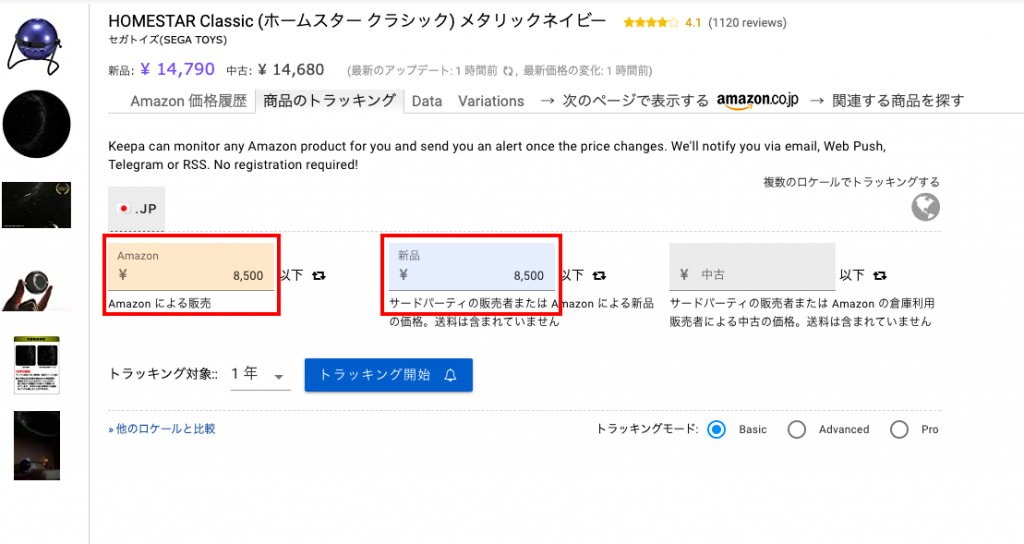Open the Data tab
This screenshot has height=544, width=1024.
tap(427, 101)
